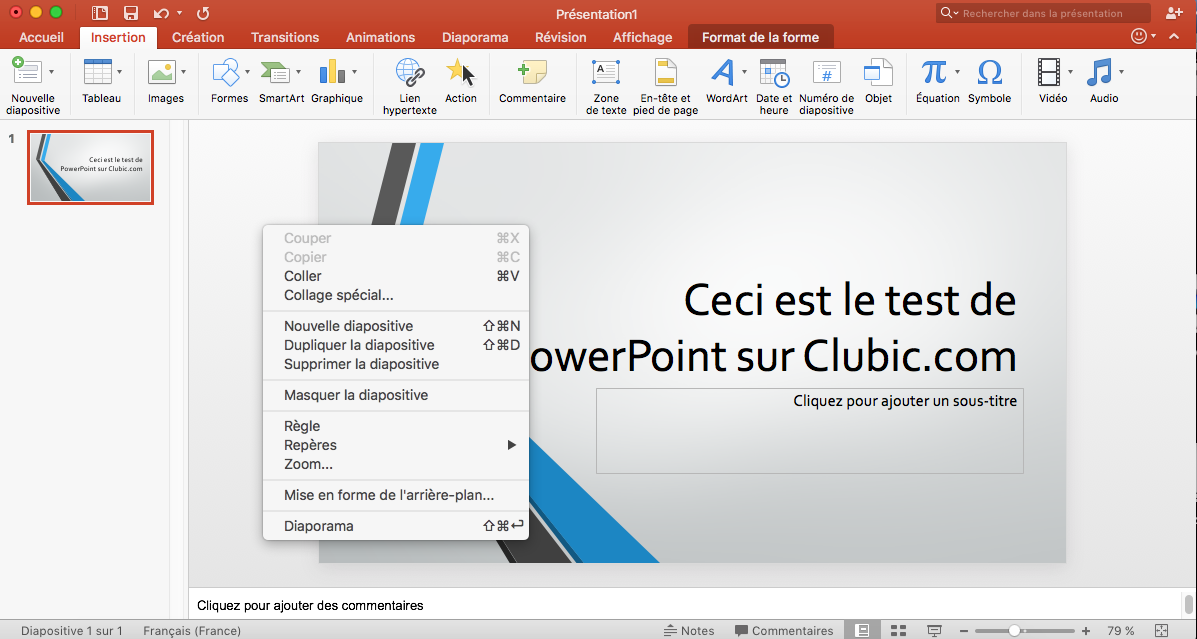
Task: Choose Coller in context menu
Action: coord(395,276)
